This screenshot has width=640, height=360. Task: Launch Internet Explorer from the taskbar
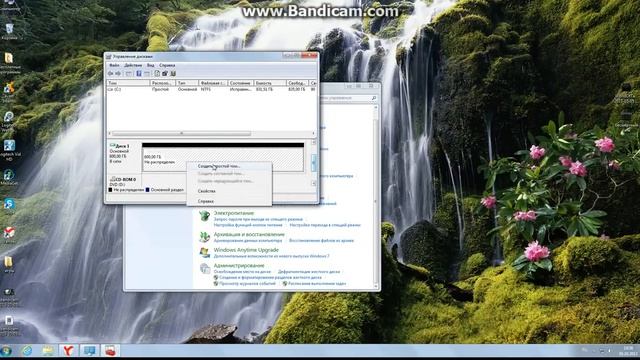(x=27, y=351)
